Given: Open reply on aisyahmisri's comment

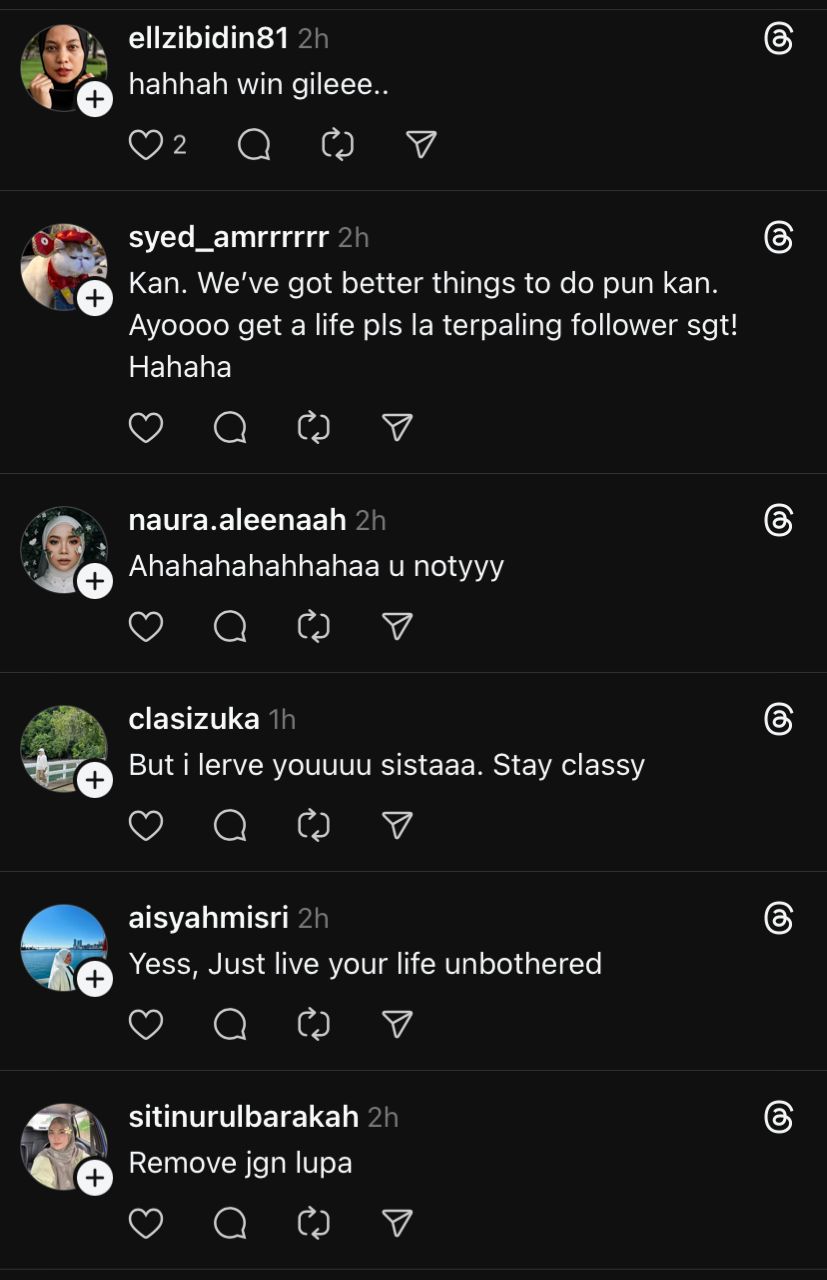Looking at the screenshot, I should (x=230, y=1025).
